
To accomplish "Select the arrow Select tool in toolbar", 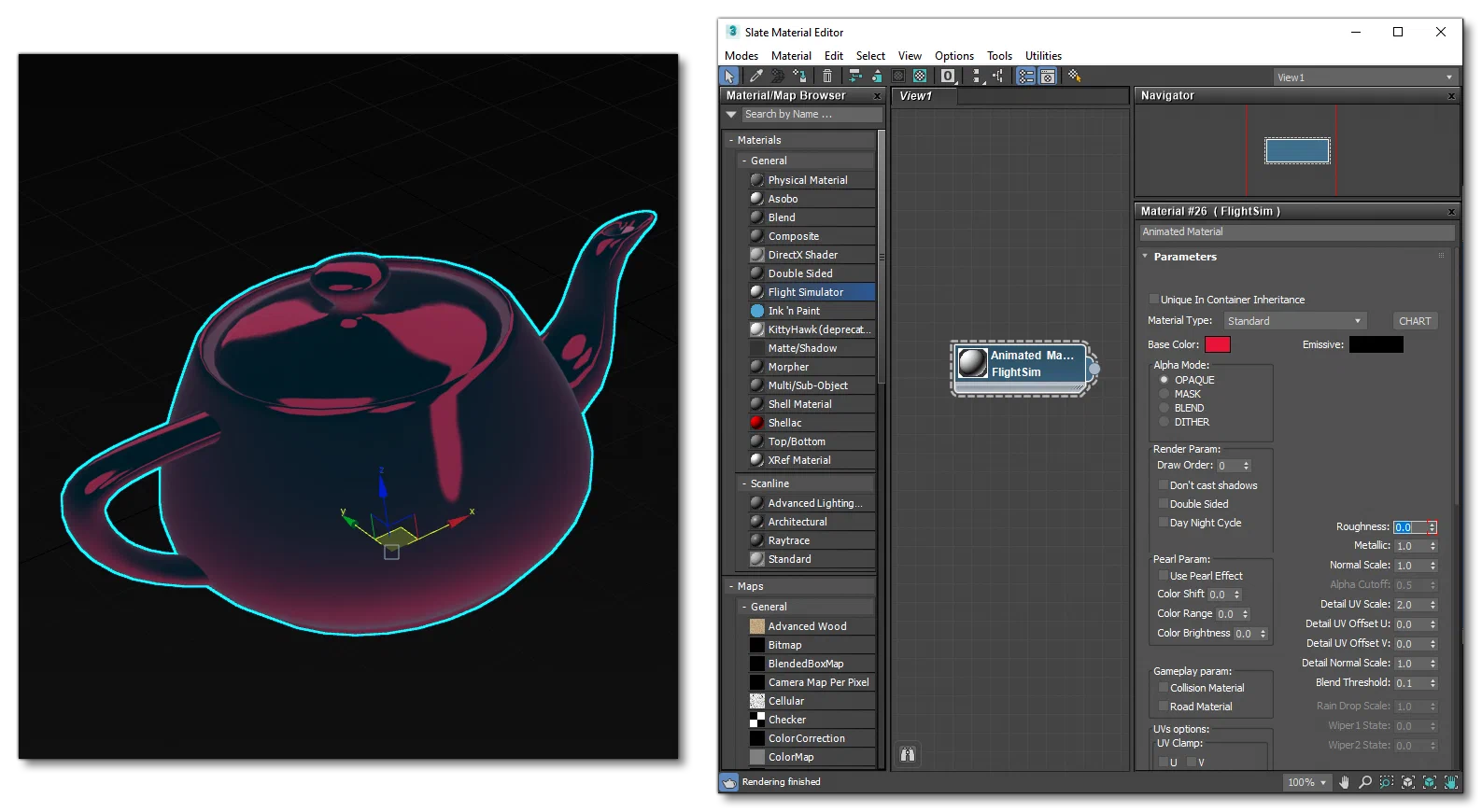I will [729, 77].
